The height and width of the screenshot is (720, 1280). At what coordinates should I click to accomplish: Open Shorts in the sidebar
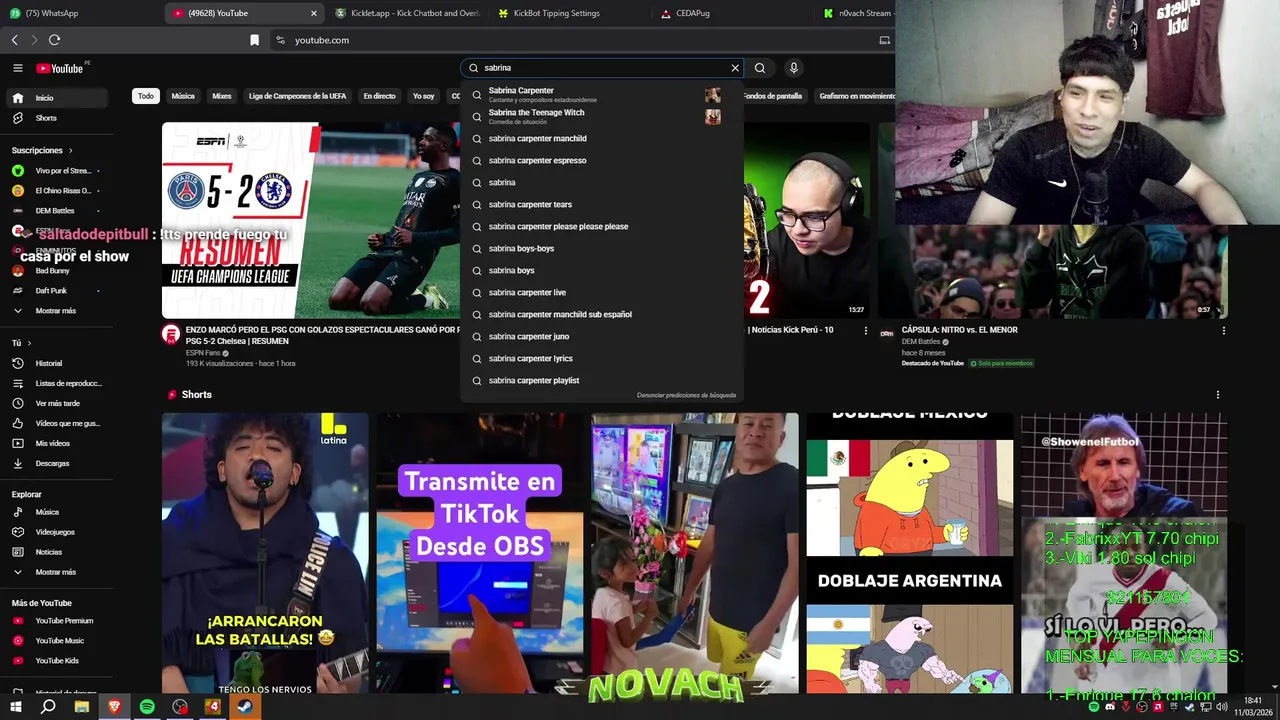pos(58,118)
